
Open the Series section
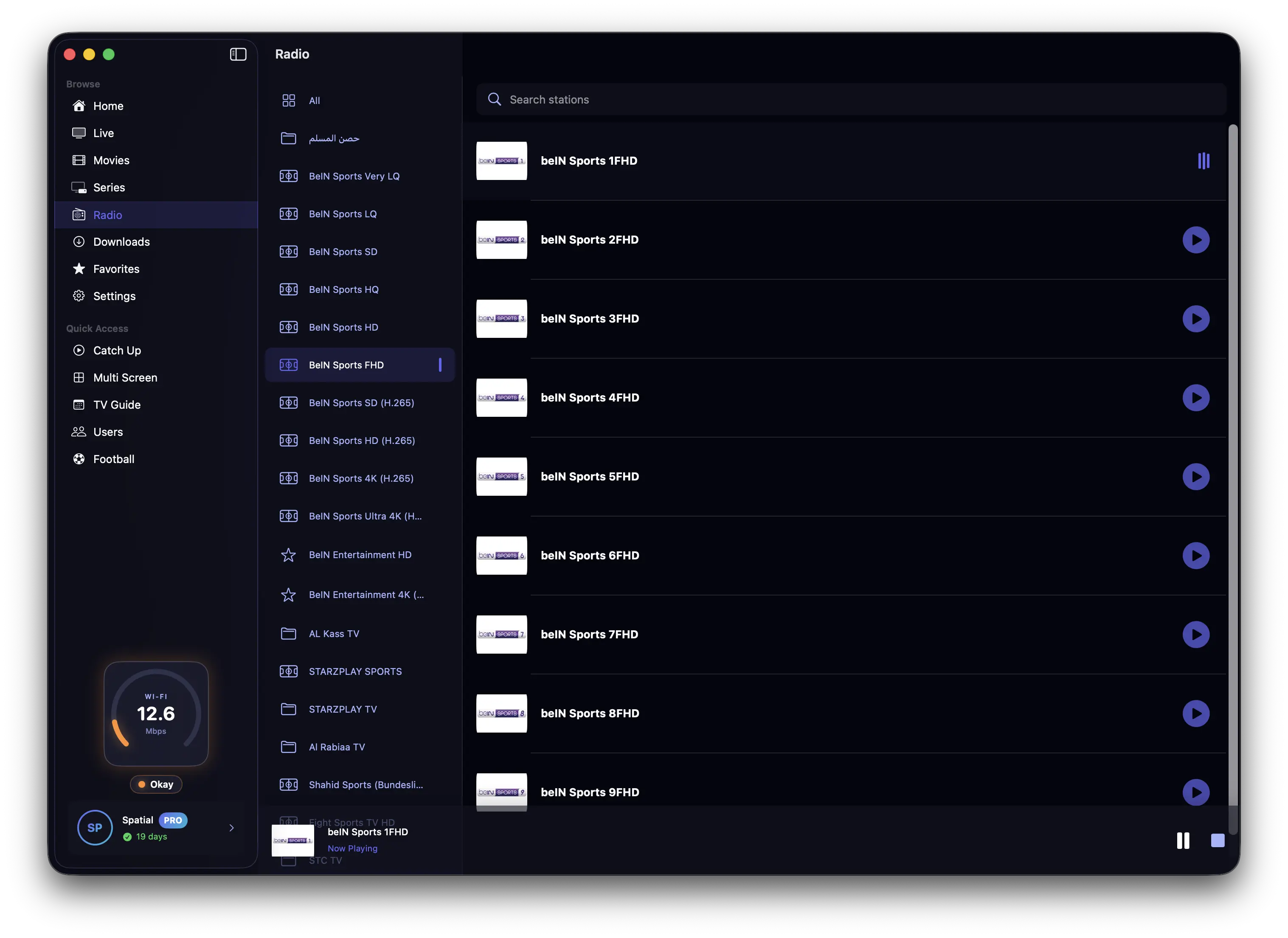[x=156, y=187]
